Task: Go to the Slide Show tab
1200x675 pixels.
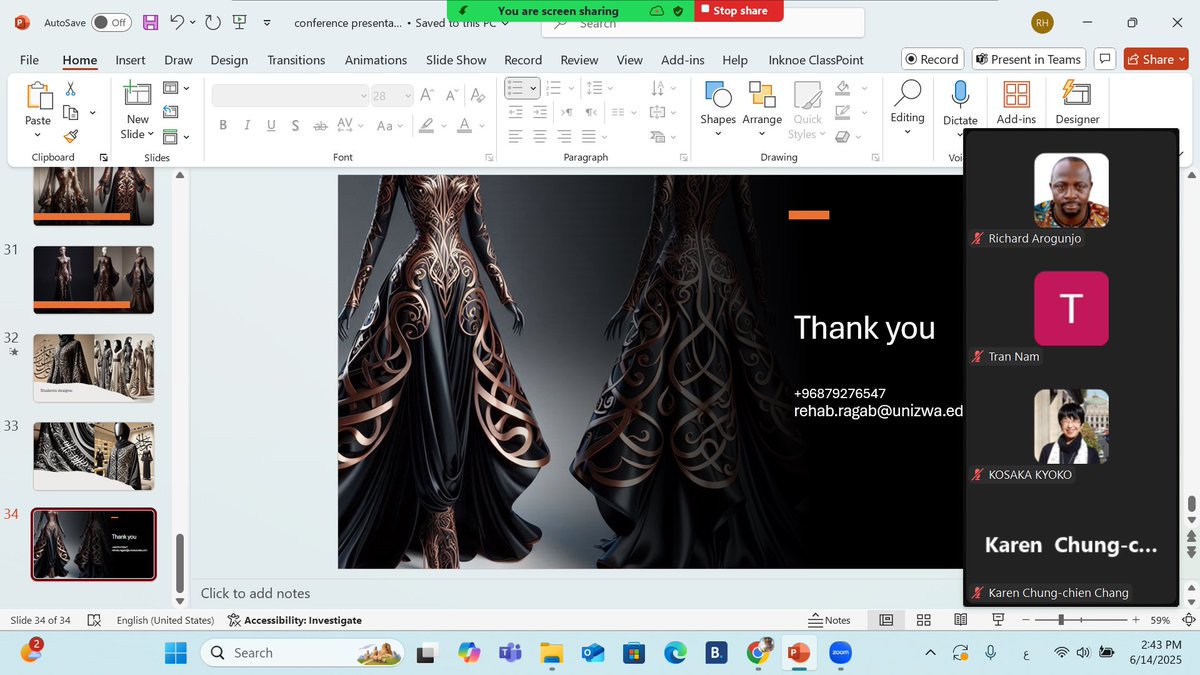Action: (456, 60)
